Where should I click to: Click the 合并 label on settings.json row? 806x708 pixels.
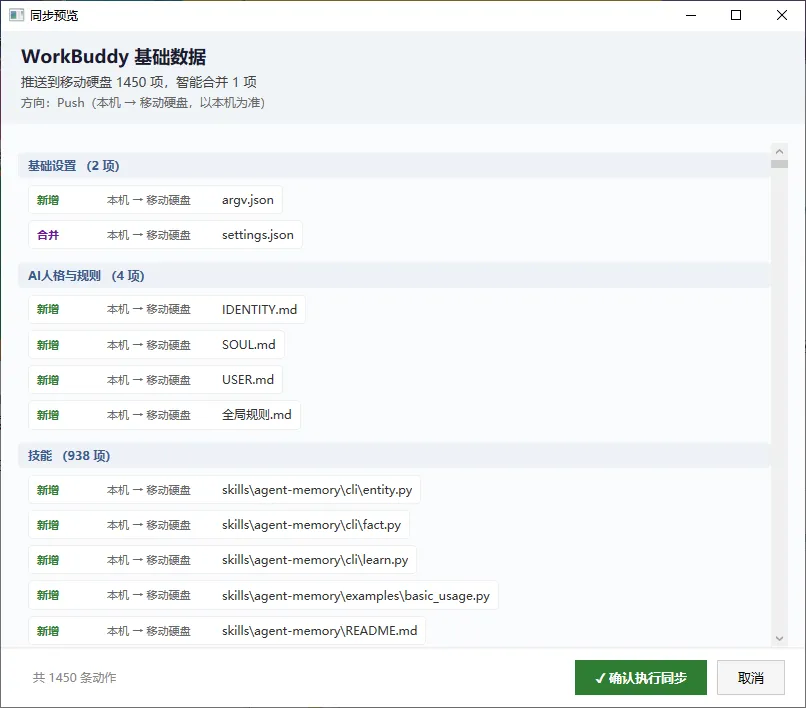pyautogui.click(x=48, y=235)
